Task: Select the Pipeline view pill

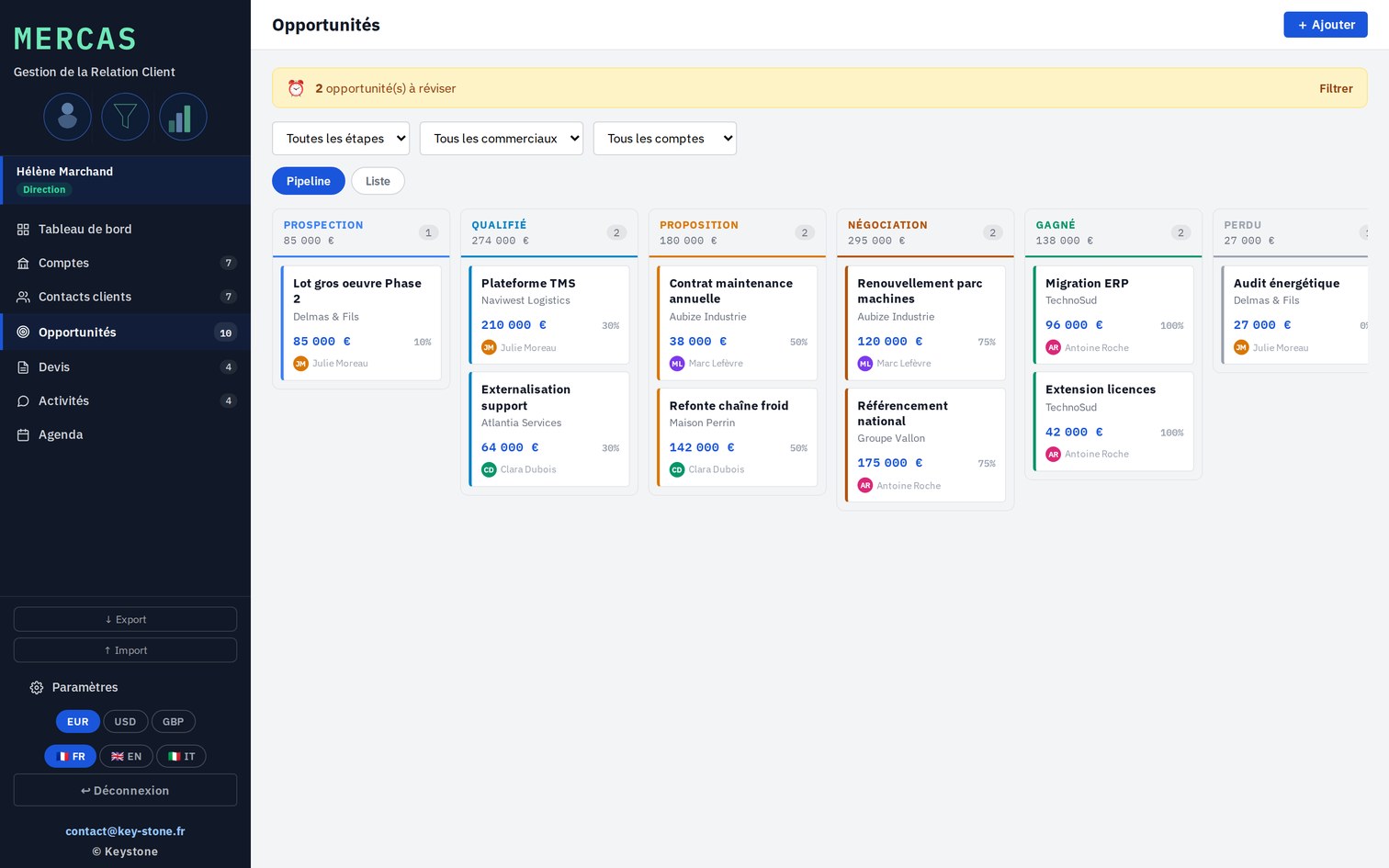Action: (x=309, y=181)
